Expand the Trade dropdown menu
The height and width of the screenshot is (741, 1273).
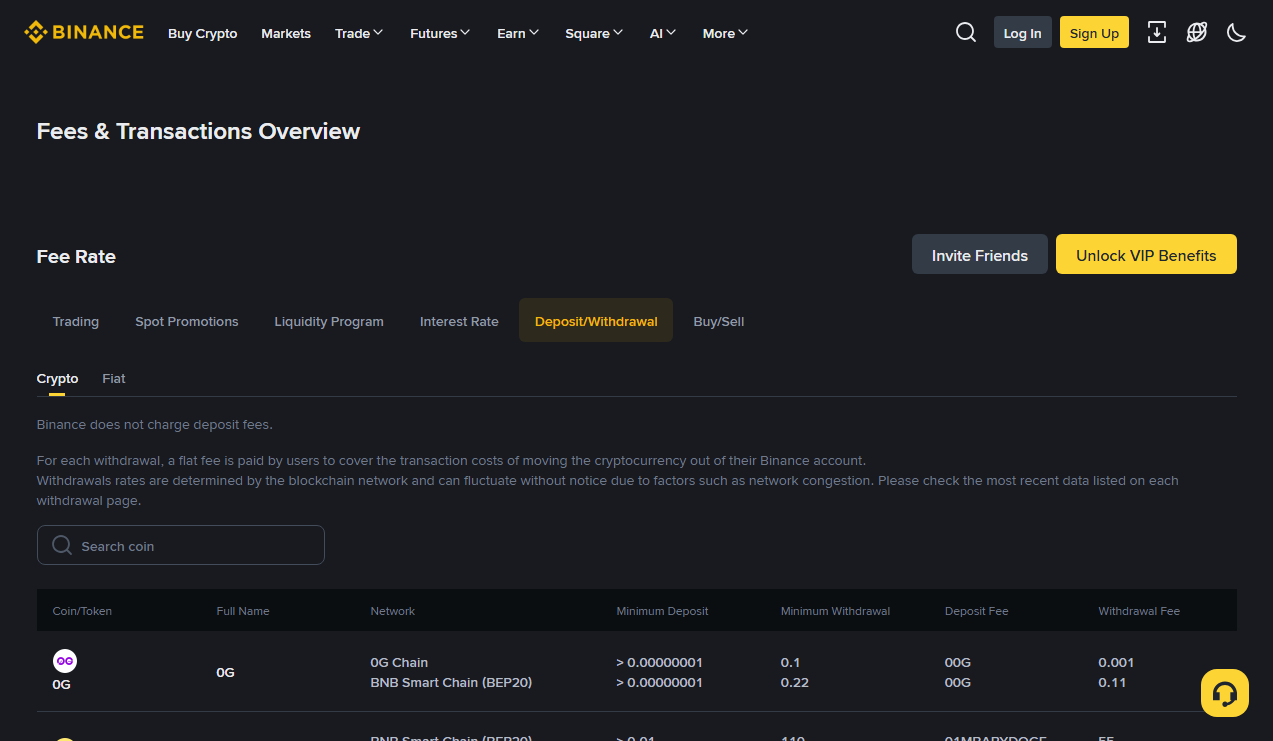tap(359, 33)
